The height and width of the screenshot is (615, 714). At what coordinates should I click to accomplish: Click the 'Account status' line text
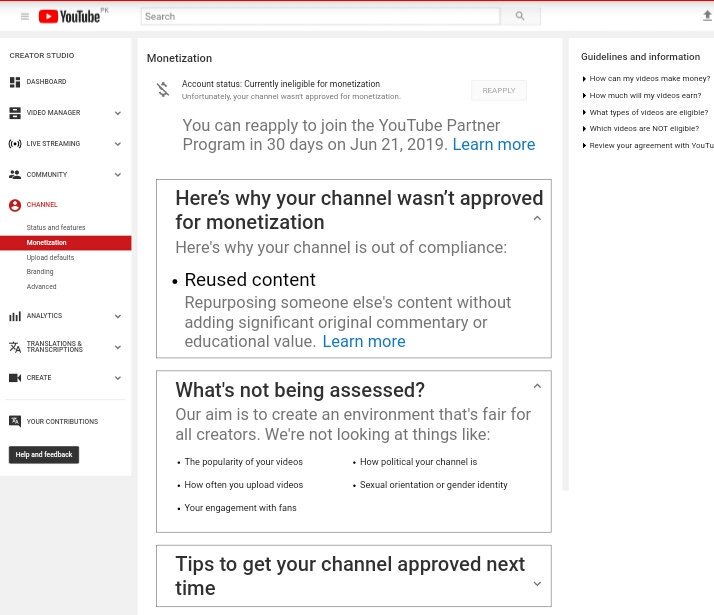pyautogui.click(x=281, y=84)
